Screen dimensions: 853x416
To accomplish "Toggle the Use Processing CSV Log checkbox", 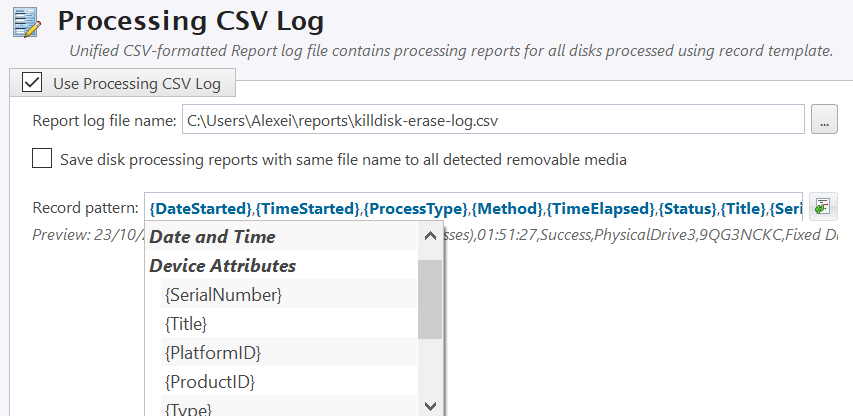I will [x=31, y=83].
